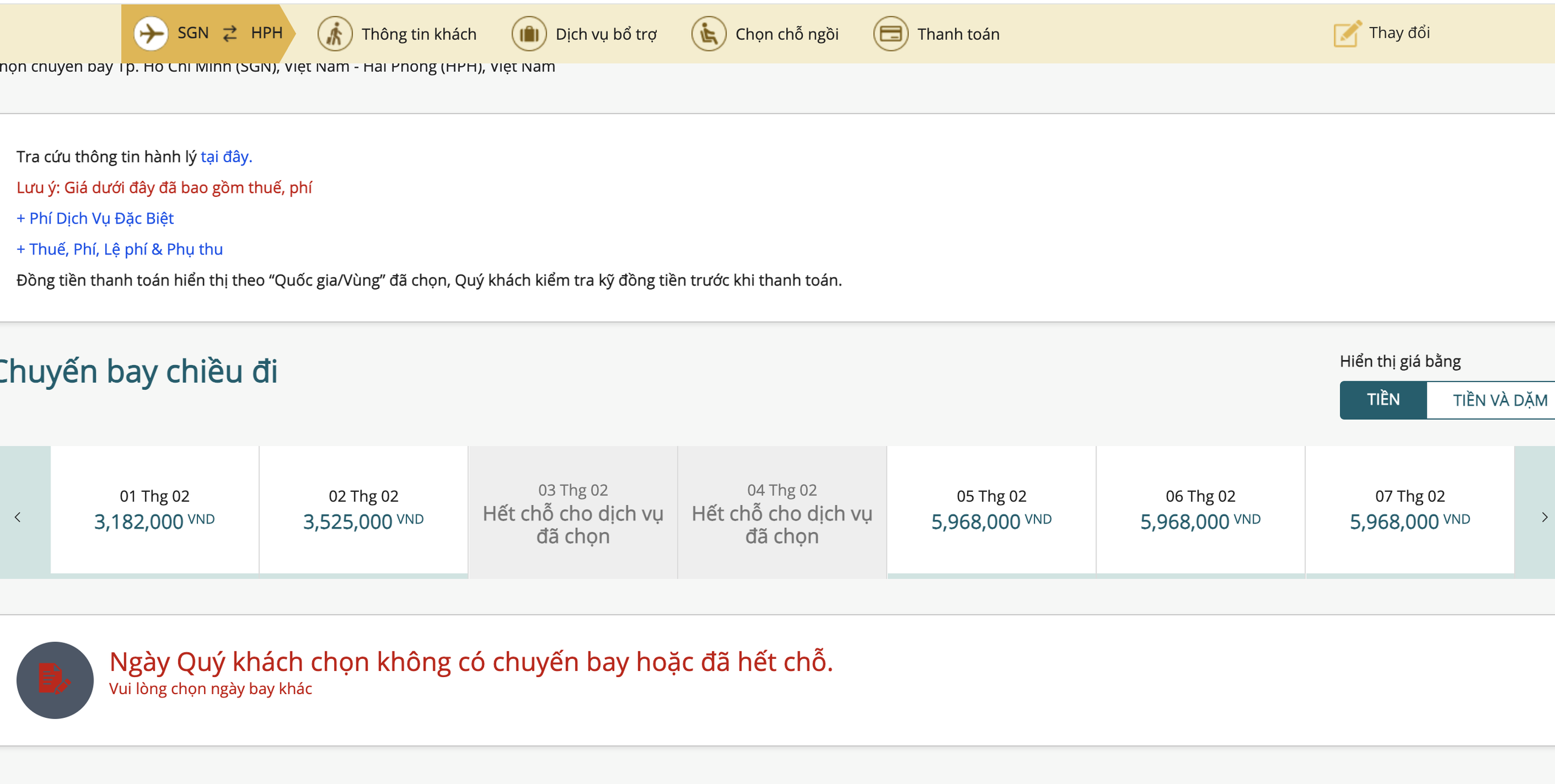This screenshot has height=784, width=1555.
Task: Select the sold-out 03 Thg 02 date
Action: pyautogui.click(x=573, y=513)
